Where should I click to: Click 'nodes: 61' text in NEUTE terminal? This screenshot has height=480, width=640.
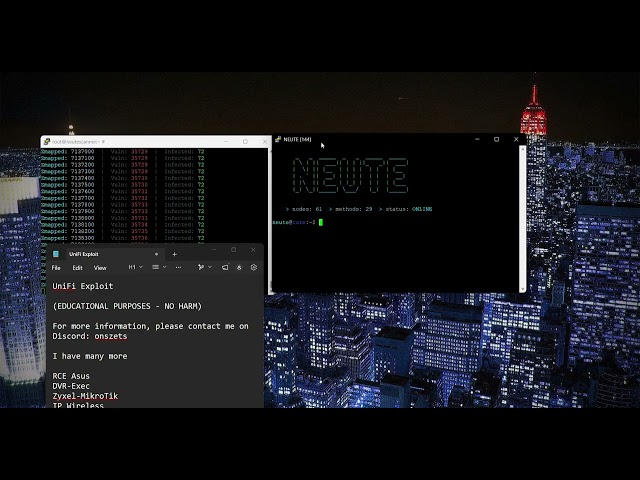307,209
